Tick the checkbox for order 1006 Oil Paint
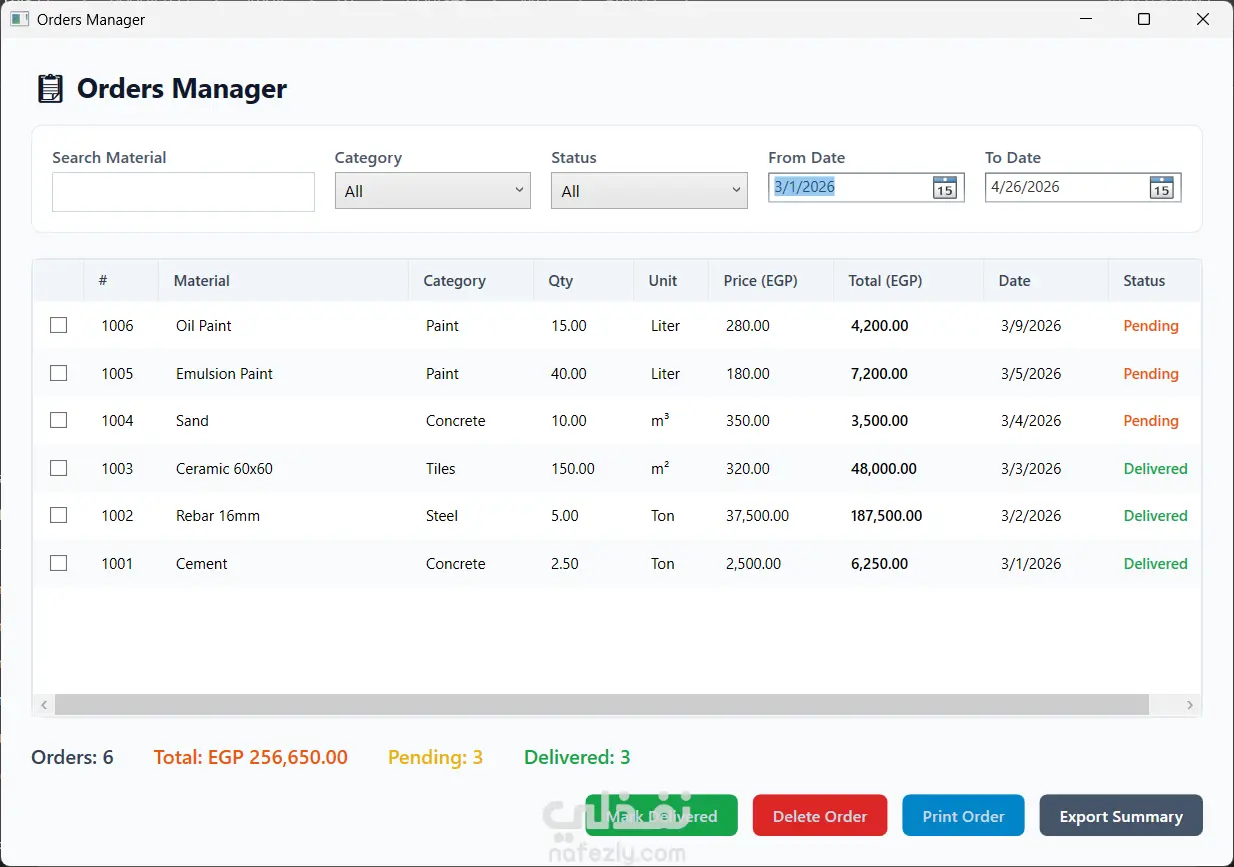Viewport: 1234px width, 867px height. (59, 325)
